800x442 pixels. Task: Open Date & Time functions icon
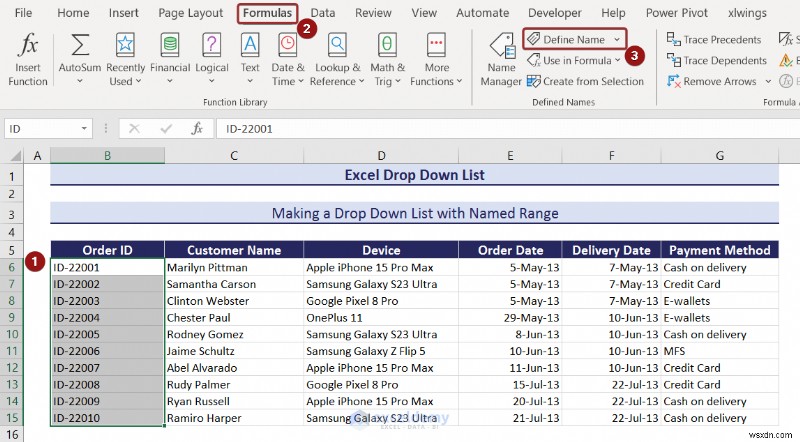tap(288, 45)
